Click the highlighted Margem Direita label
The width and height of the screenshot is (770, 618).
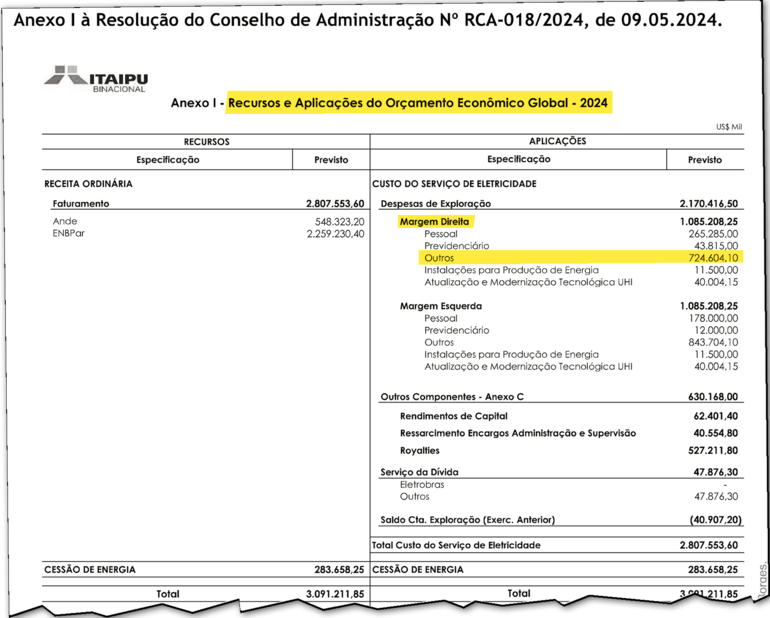click(434, 221)
